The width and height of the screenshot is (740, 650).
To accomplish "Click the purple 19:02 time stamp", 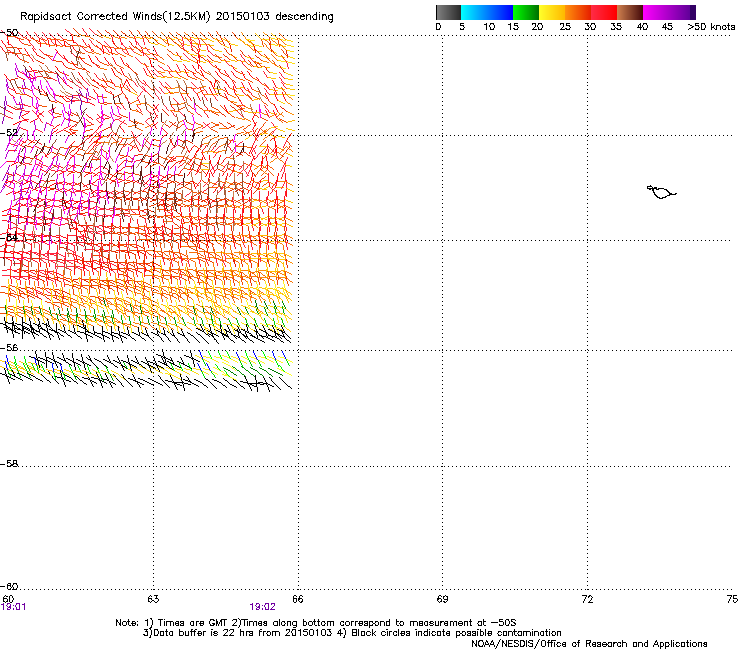I will tap(262, 607).
